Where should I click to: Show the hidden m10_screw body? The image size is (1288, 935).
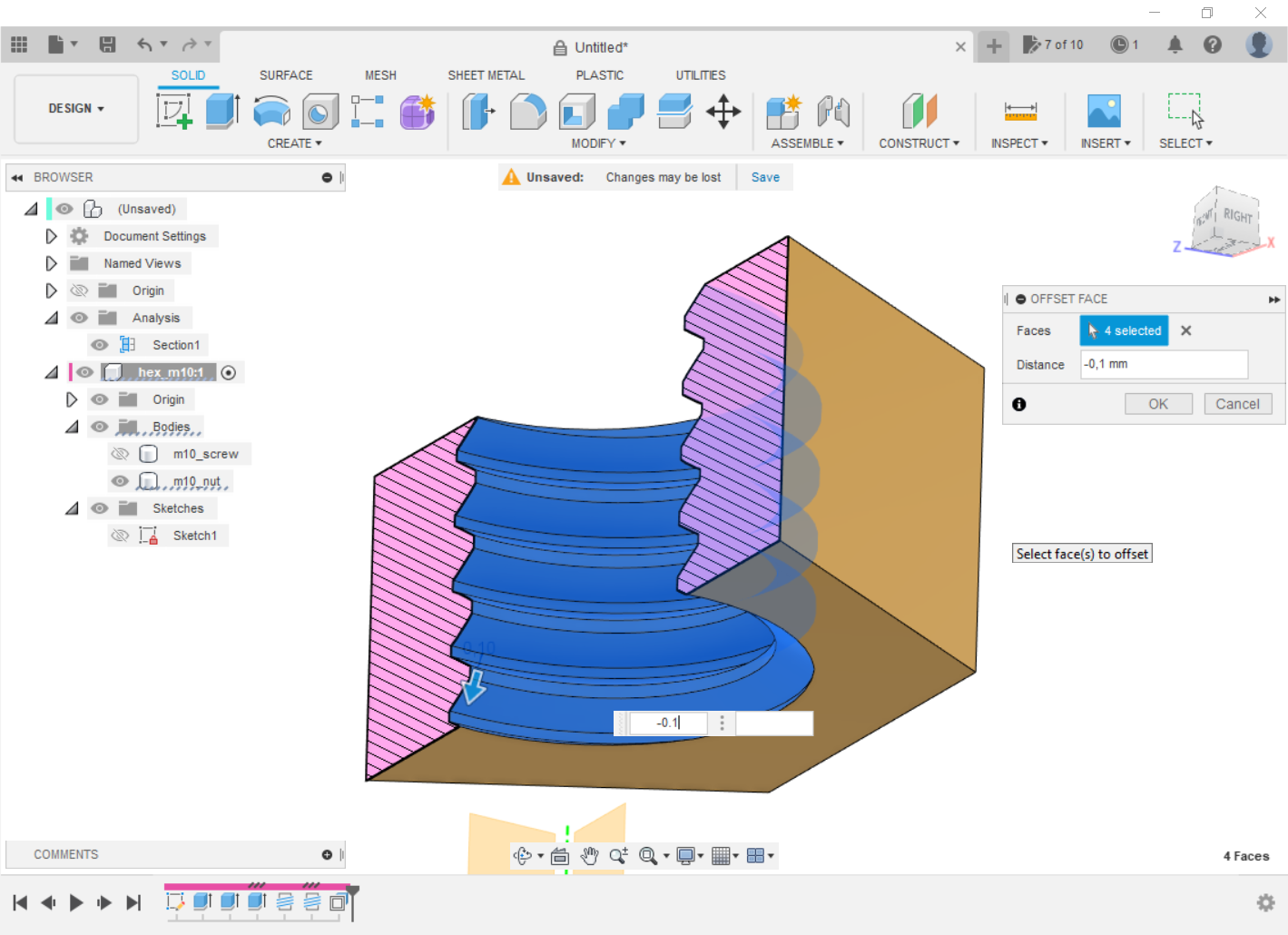[120, 454]
